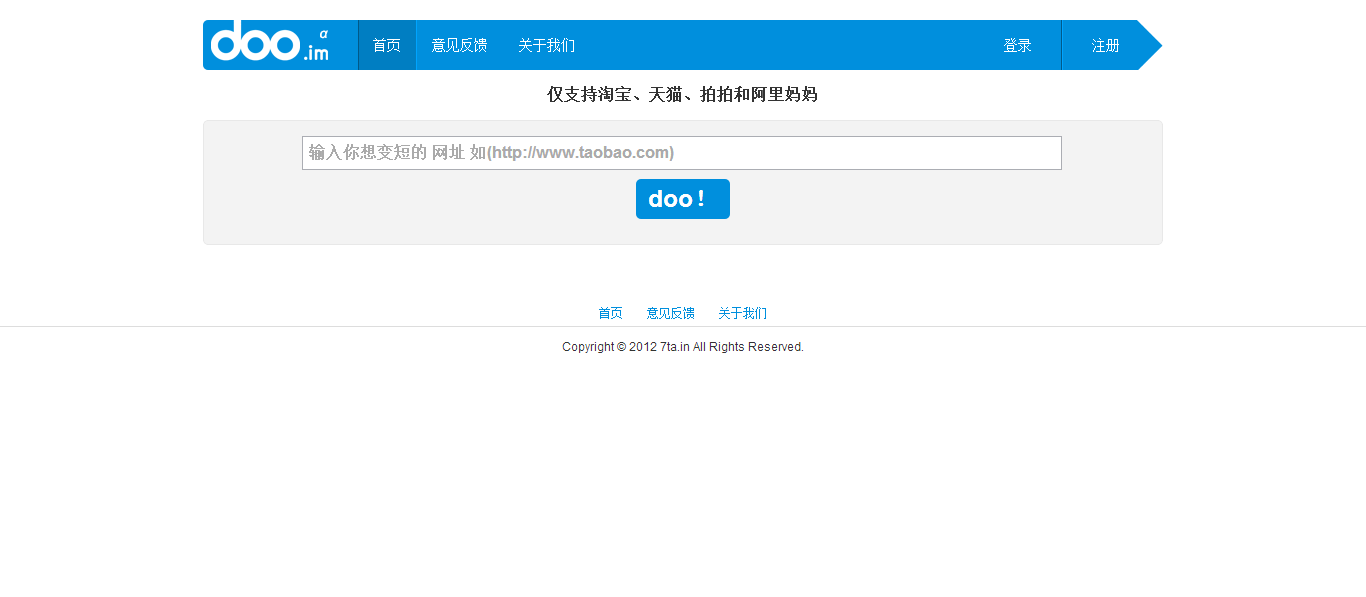Click the footer horizontal divider line

point(300,326)
